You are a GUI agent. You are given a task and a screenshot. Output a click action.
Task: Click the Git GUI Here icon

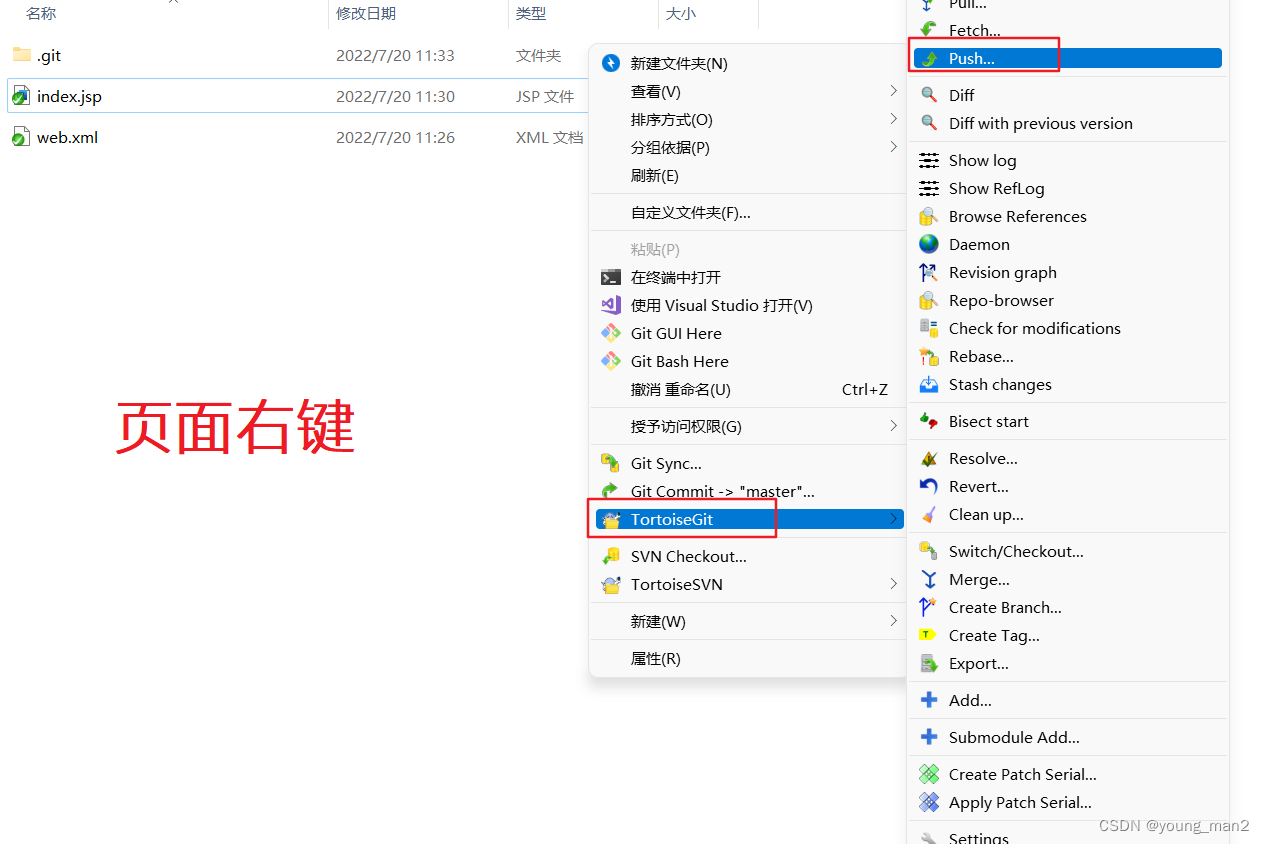(611, 333)
